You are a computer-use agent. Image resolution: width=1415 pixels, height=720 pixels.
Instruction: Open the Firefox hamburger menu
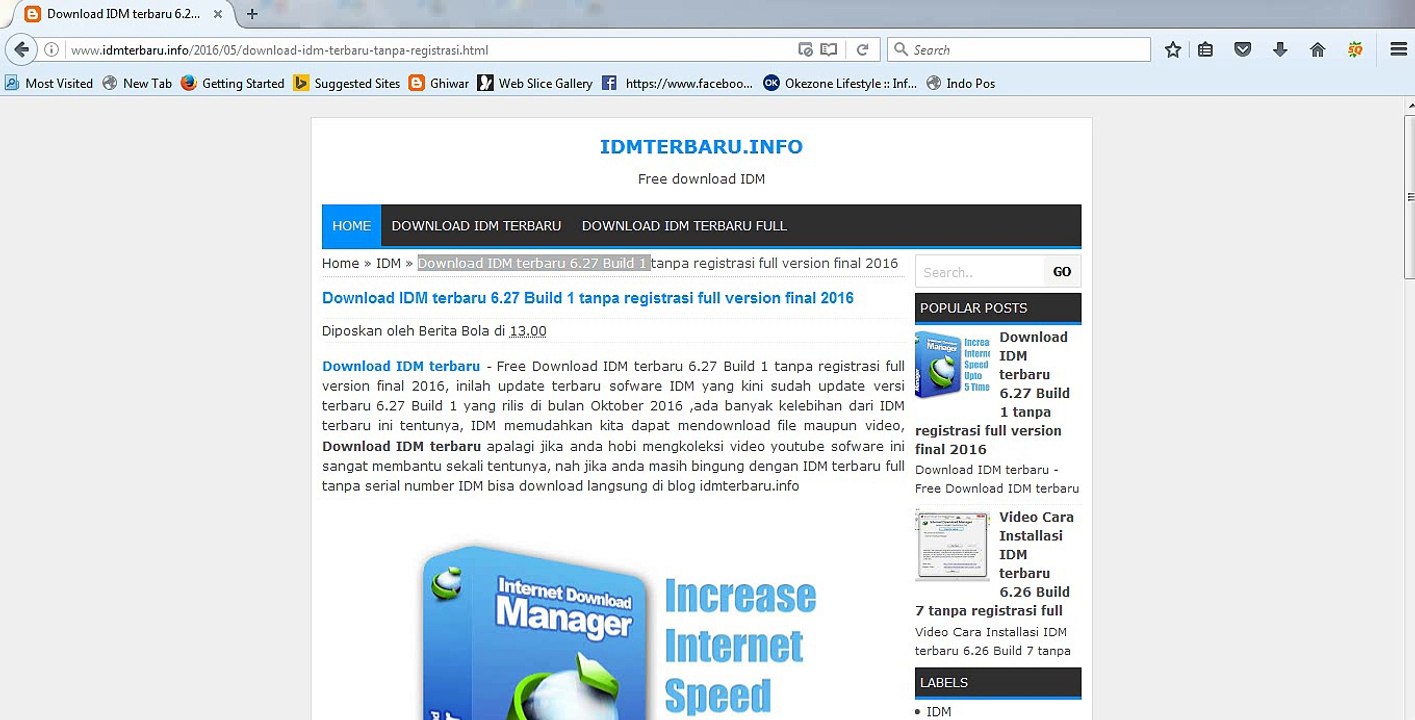(1399, 50)
